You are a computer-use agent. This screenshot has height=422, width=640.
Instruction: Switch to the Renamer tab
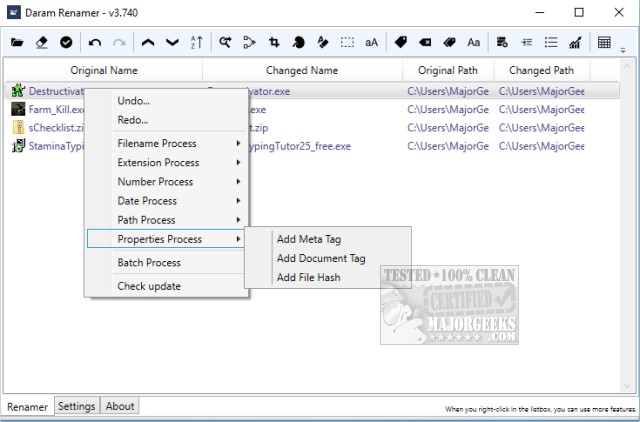[x=27, y=407]
